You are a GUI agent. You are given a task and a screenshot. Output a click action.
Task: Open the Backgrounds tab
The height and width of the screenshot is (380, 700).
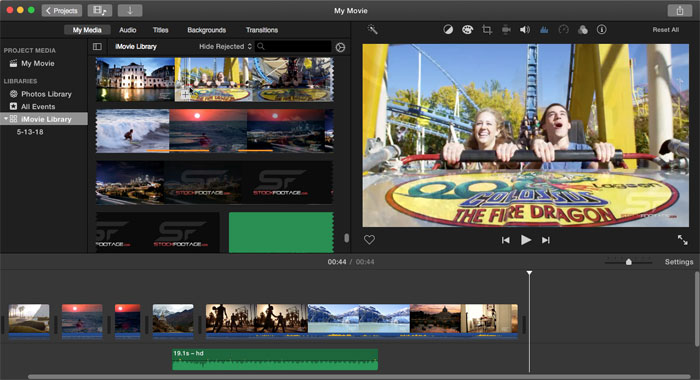pyautogui.click(x=206, y=30)
